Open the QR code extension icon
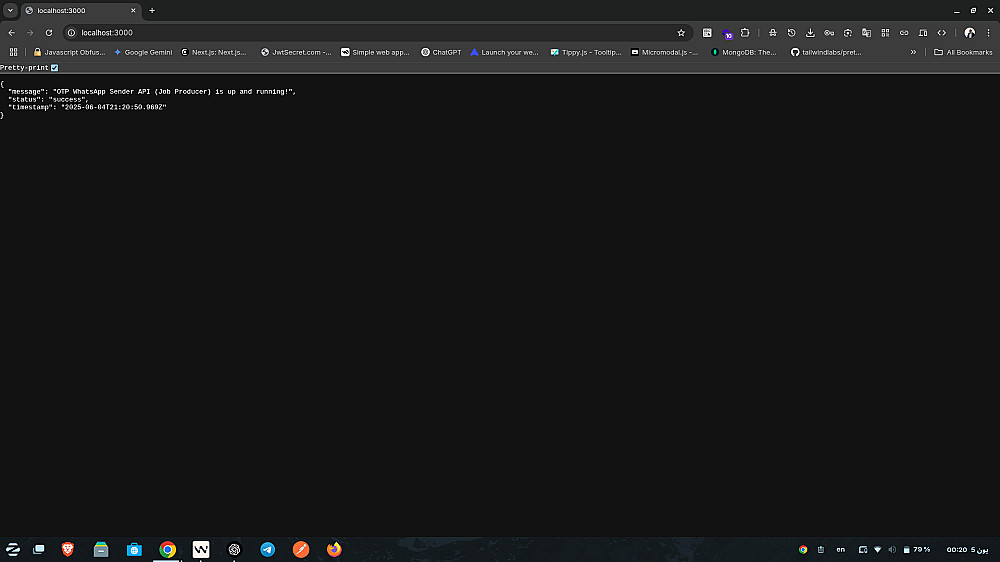The height and width of the screenshot is (562, 1000). coord(885,33)
